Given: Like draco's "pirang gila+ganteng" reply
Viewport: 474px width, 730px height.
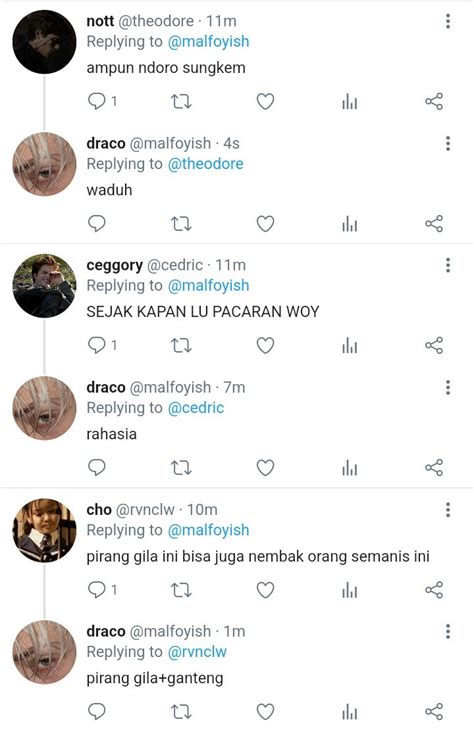Looking at the screenshot, I should pos(265,712).
